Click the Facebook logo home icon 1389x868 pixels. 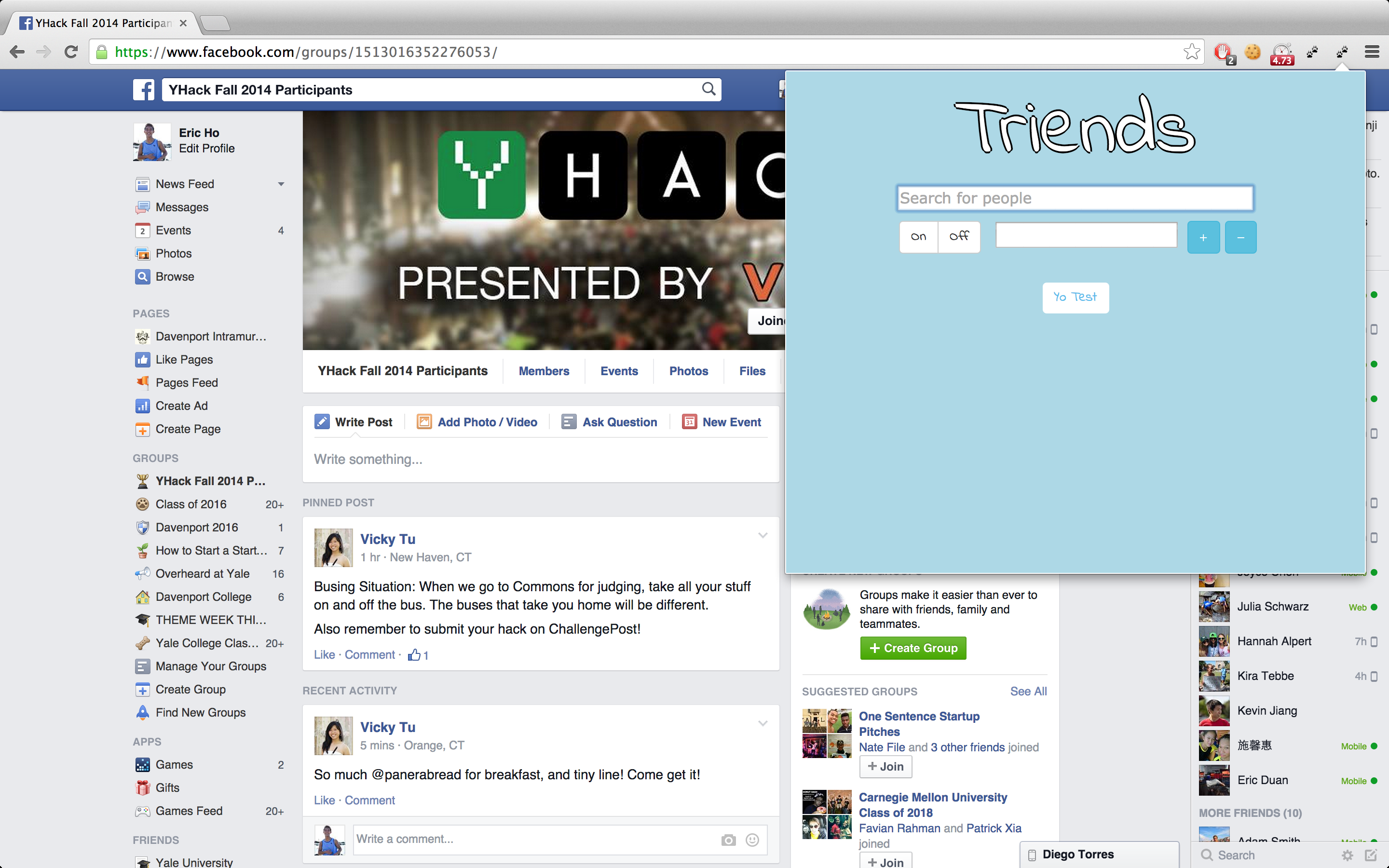[x=144, y=90]
